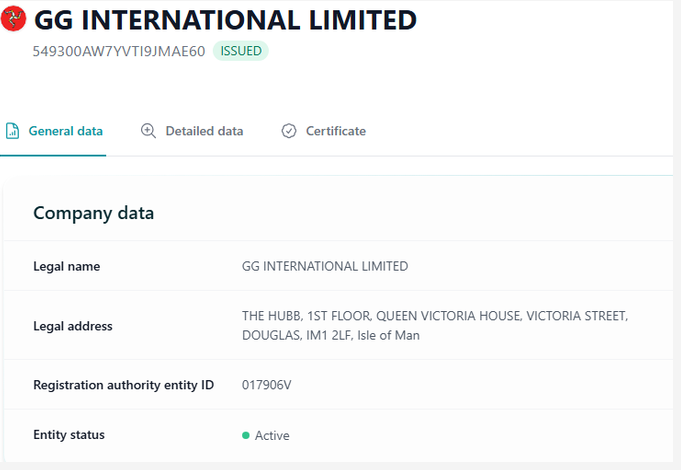Screen dimensions: 681x470
Task: Click the Legal name field label
Action: click(x=66, y=266)
